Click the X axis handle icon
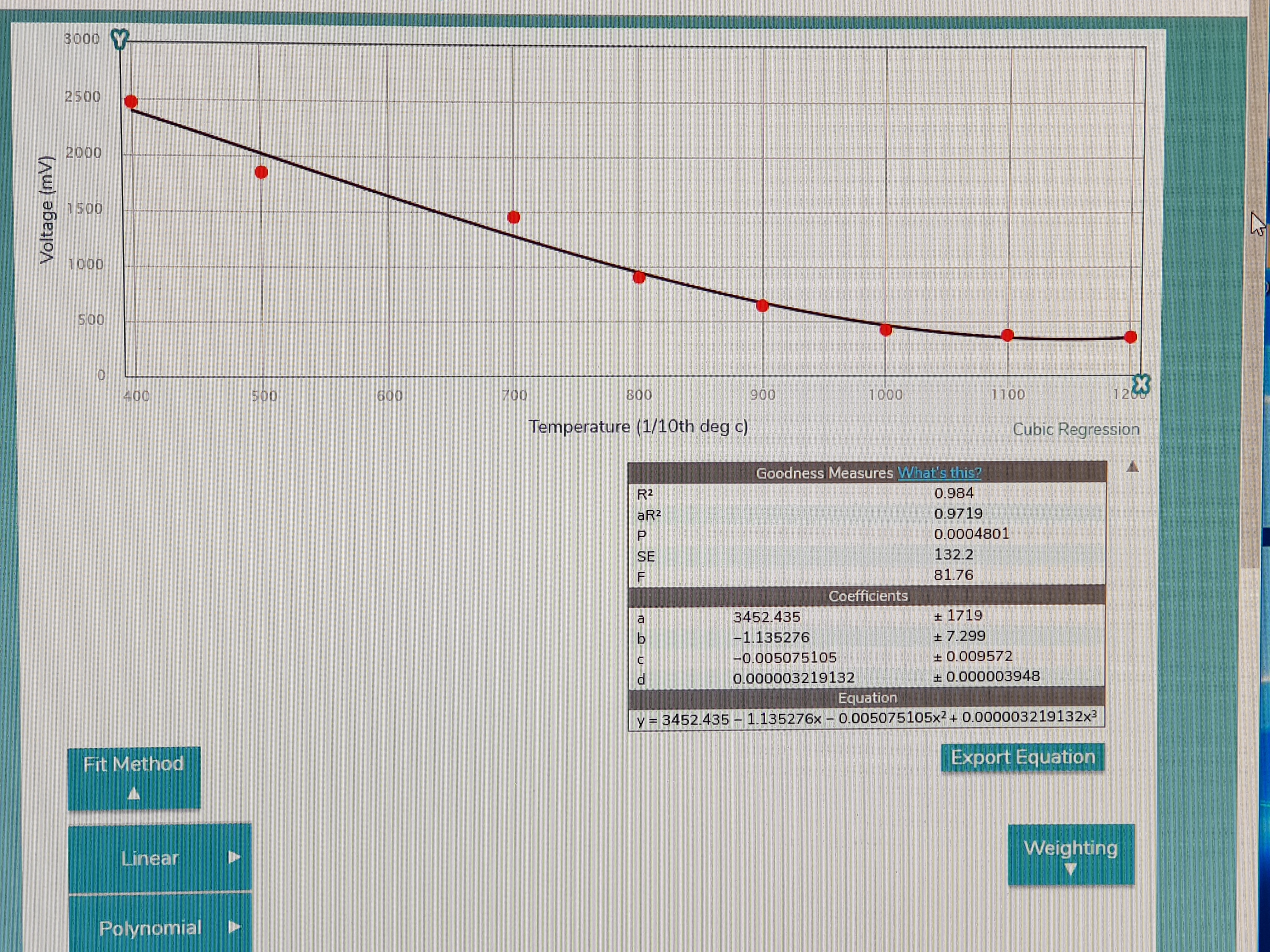This screenshot has width=1270, height=952. coord(1141,383)
